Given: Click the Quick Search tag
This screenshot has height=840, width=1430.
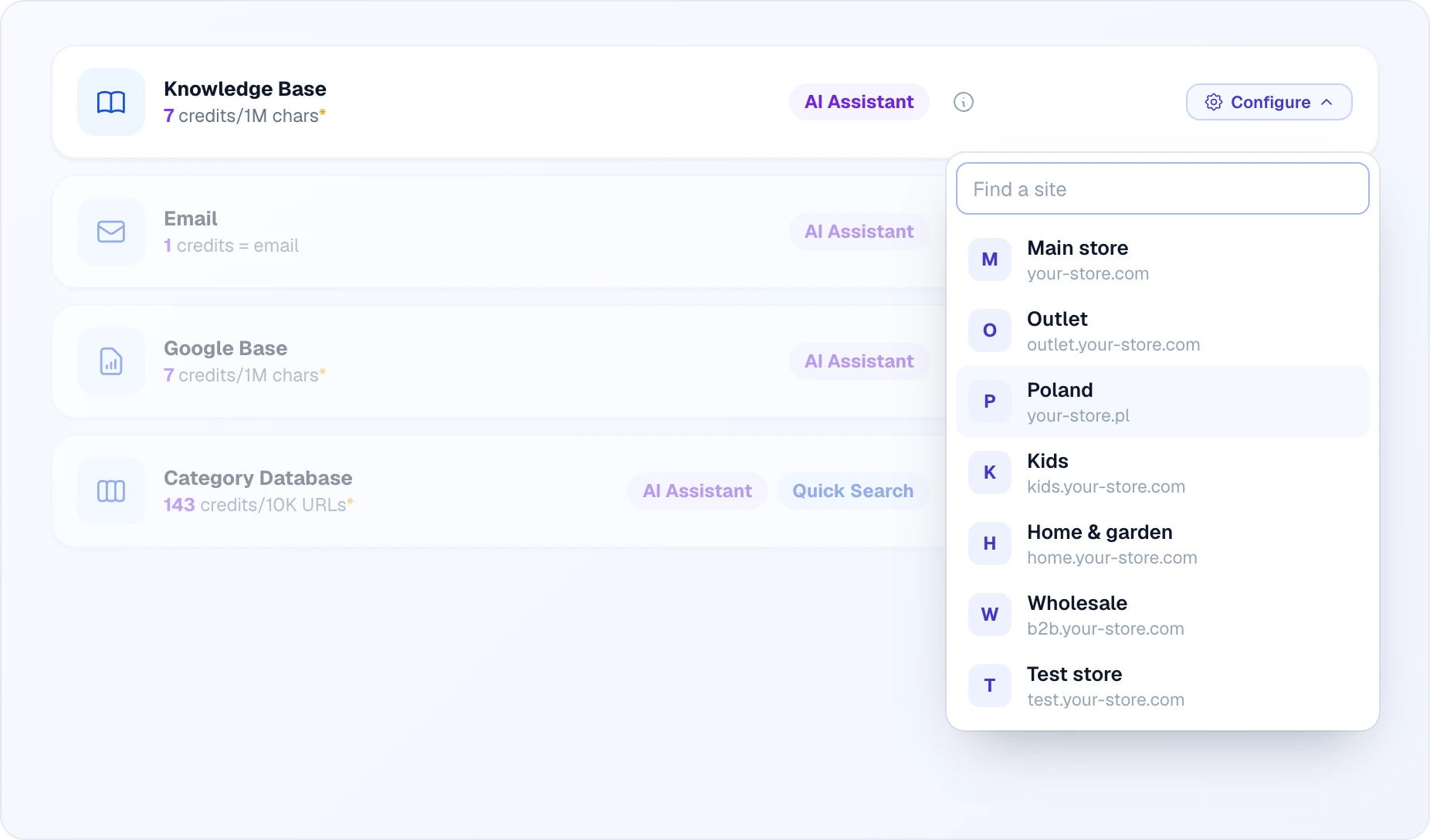Looking at the screenshot, I should [853, 491].
